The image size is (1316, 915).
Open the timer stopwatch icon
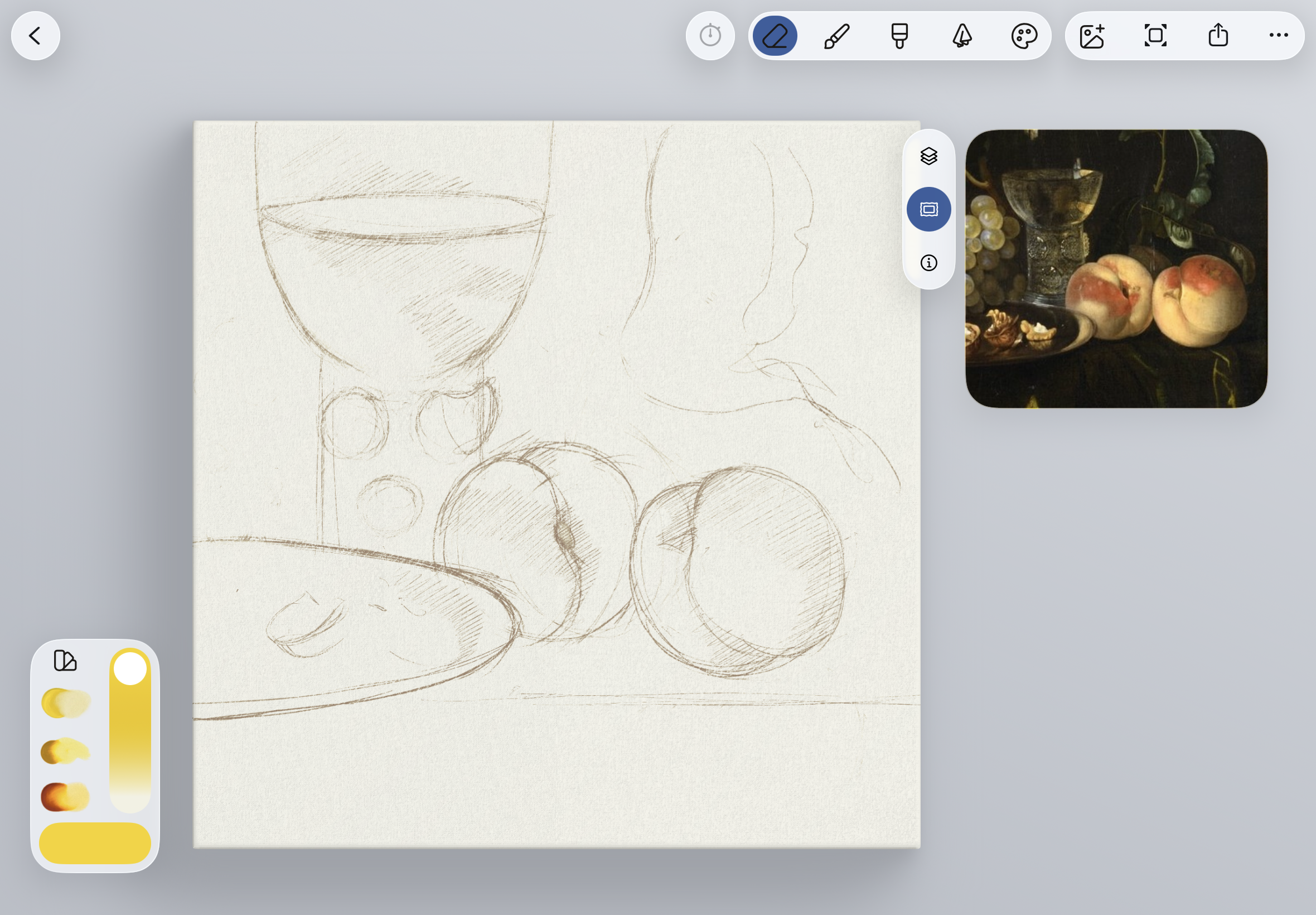point(710,36)
